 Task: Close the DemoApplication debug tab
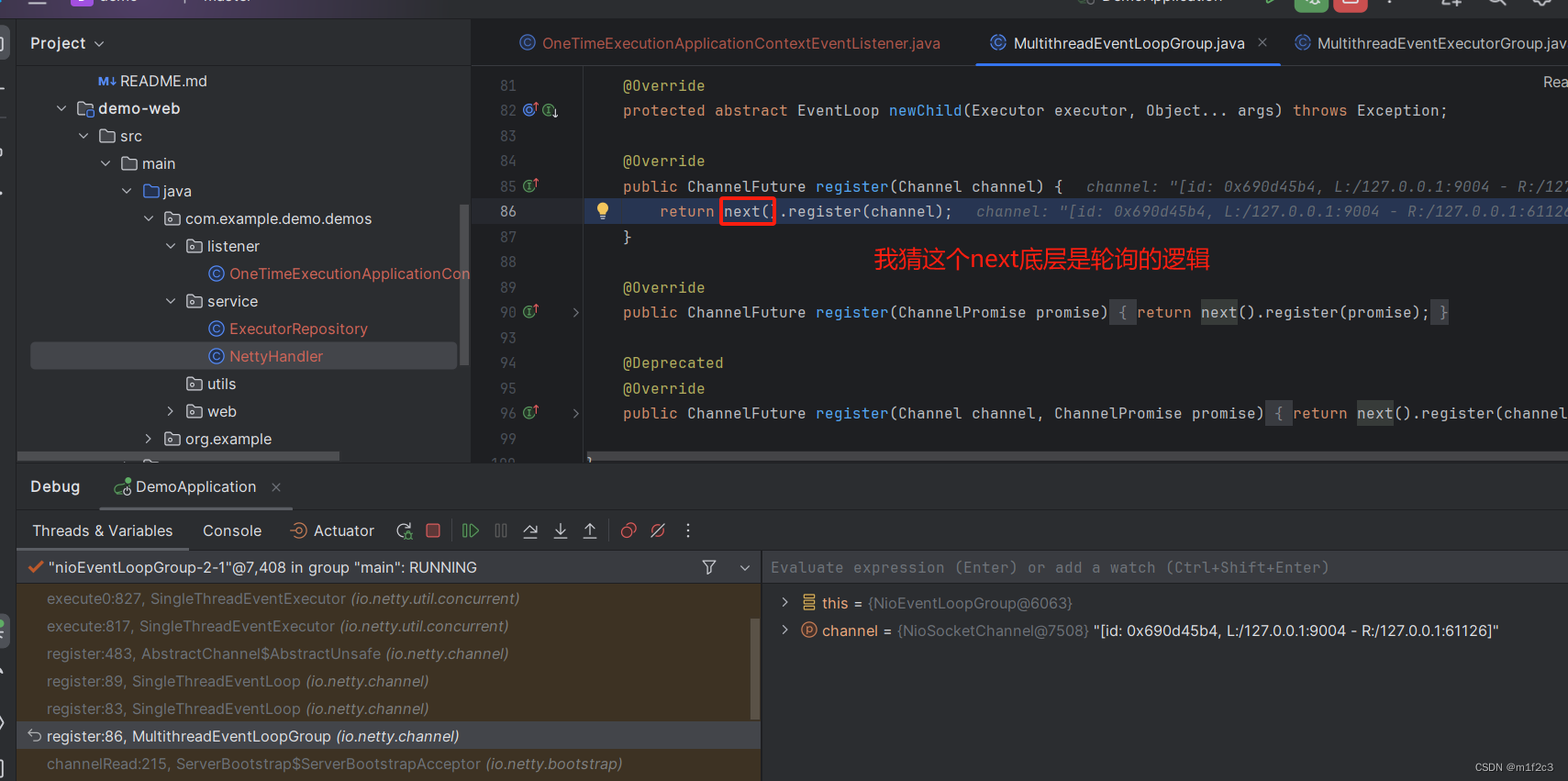tap(276, 487)
